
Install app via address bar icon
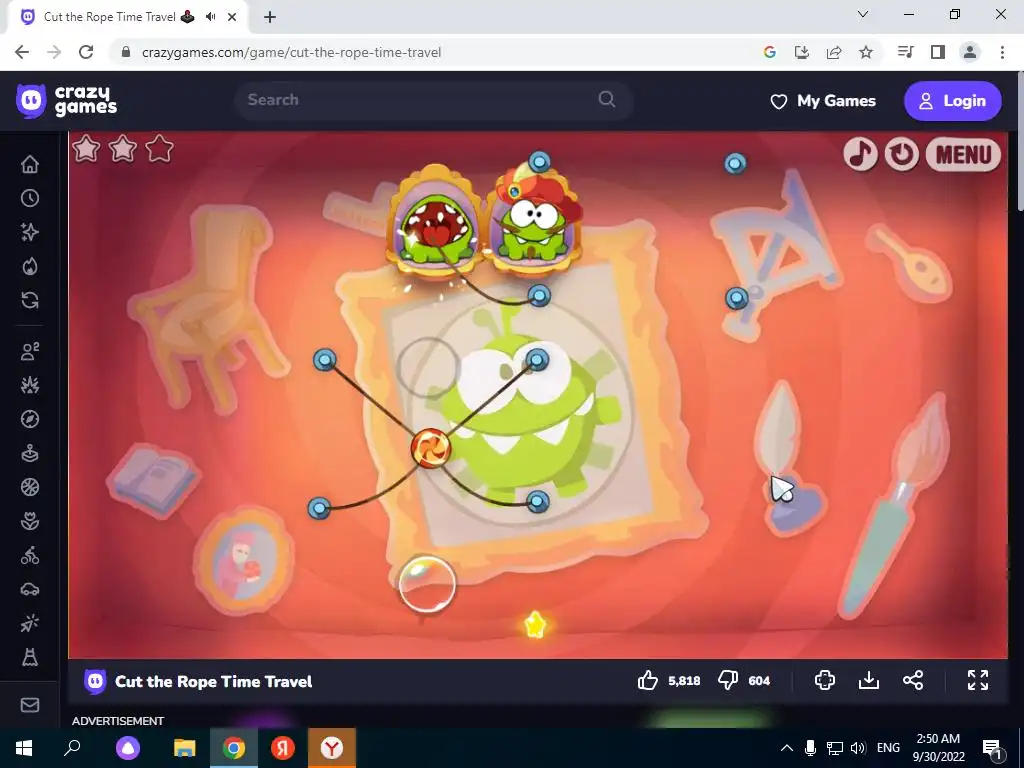tap(802, 52)
